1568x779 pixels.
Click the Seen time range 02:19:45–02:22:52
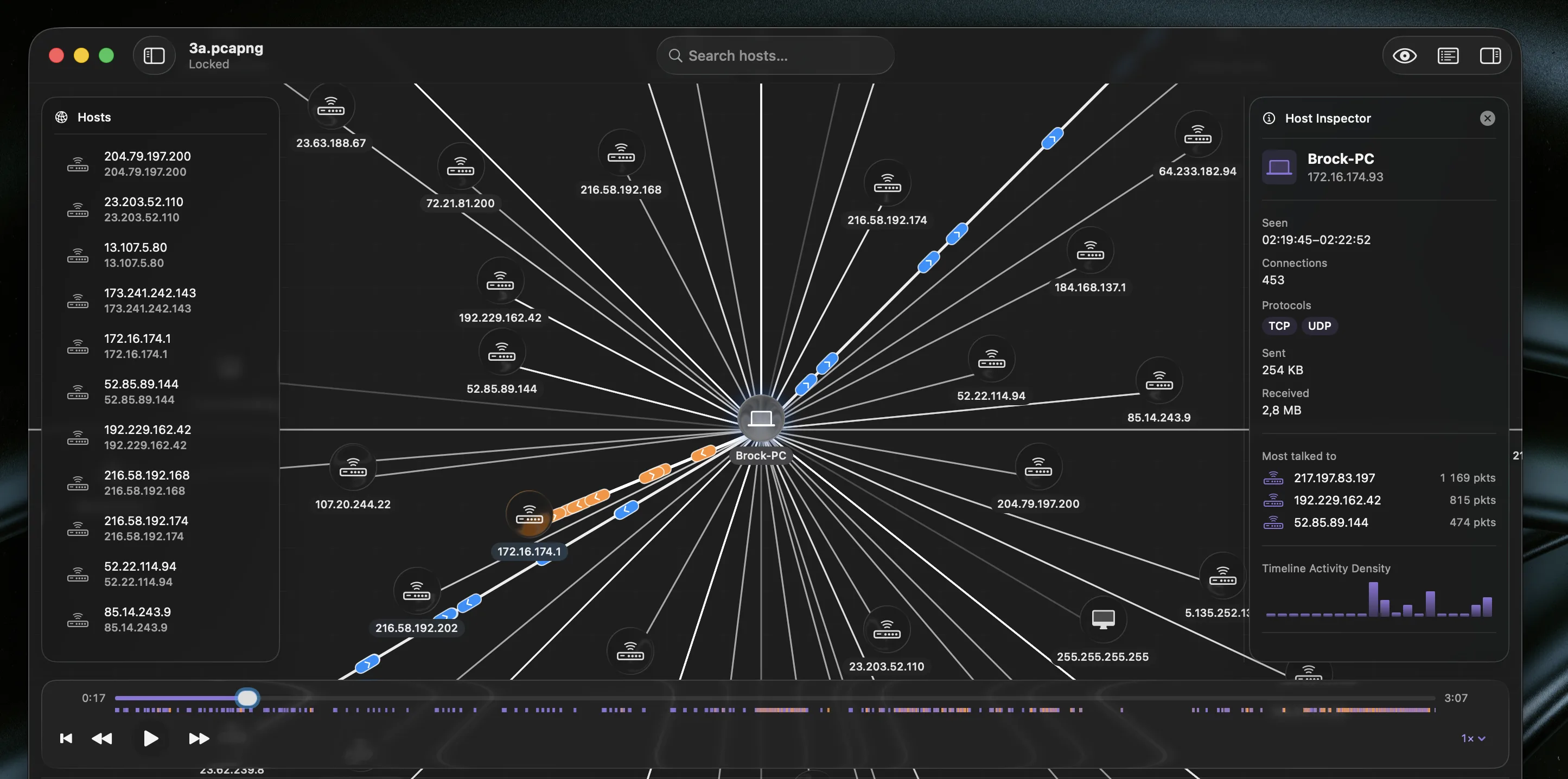pyautogui.click(x=1316, y=240)
